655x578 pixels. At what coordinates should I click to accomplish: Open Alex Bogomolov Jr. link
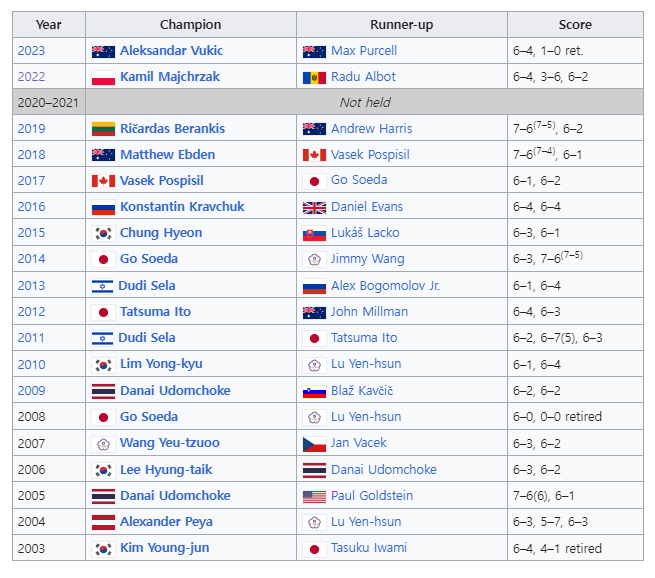pyautogui.click(x=385, y=286)
